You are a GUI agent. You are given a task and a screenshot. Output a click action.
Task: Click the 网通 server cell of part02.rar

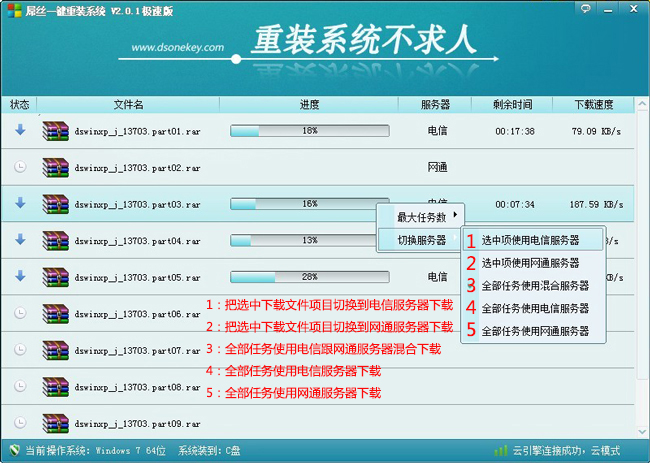pyautogui.click(x=437, y=167)
